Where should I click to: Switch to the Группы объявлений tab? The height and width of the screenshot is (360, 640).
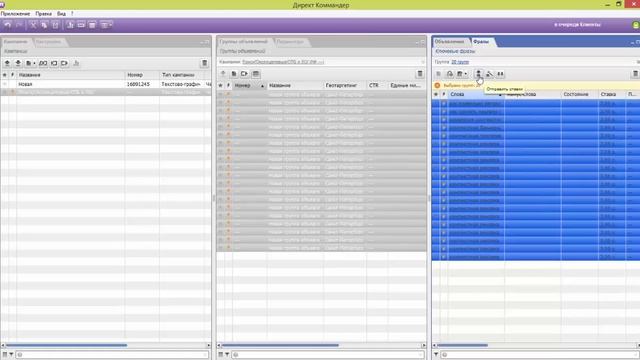pos(243,42)
